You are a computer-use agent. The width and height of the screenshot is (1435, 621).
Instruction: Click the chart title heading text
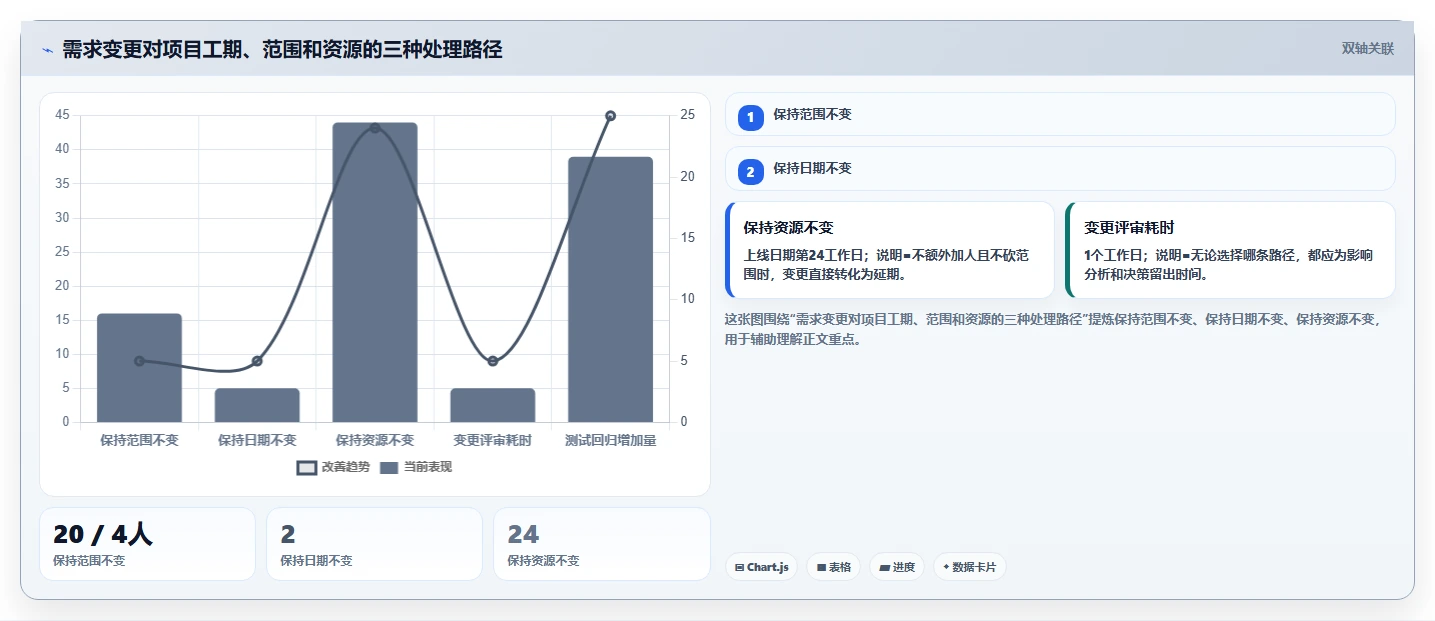tap(282, 49)
